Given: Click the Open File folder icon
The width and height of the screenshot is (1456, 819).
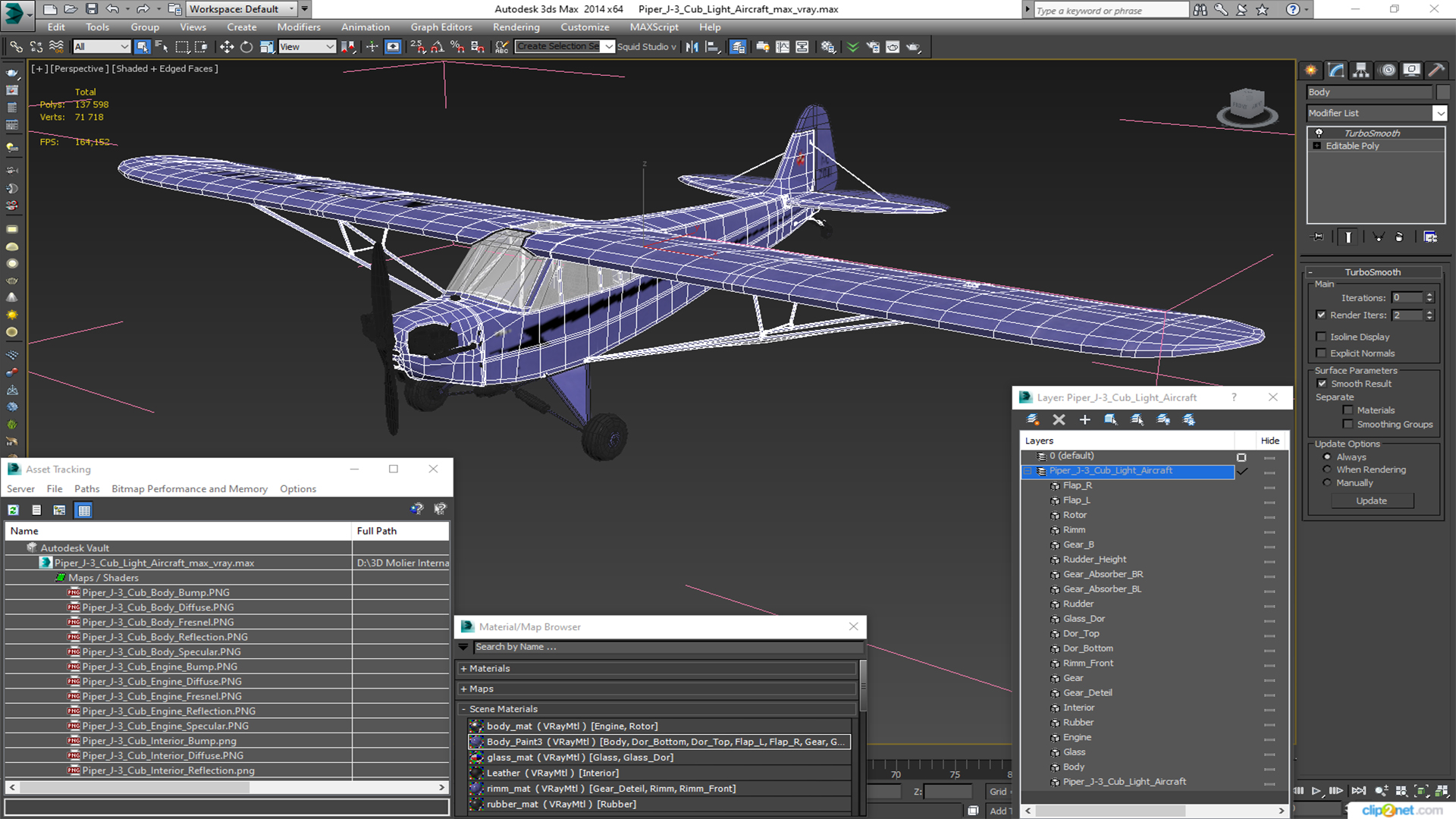Looking at the screenshot, I should pos(71,9).
